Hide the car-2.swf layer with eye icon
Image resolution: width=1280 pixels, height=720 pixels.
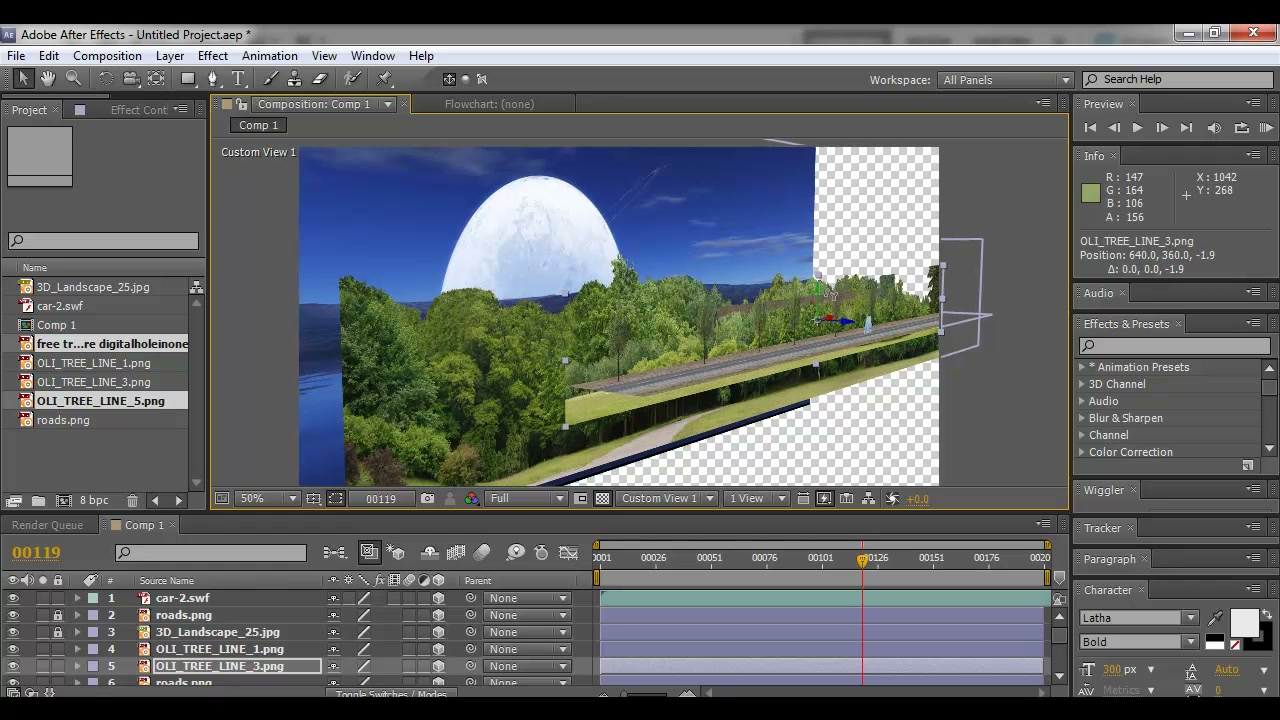tap(13, 598)
